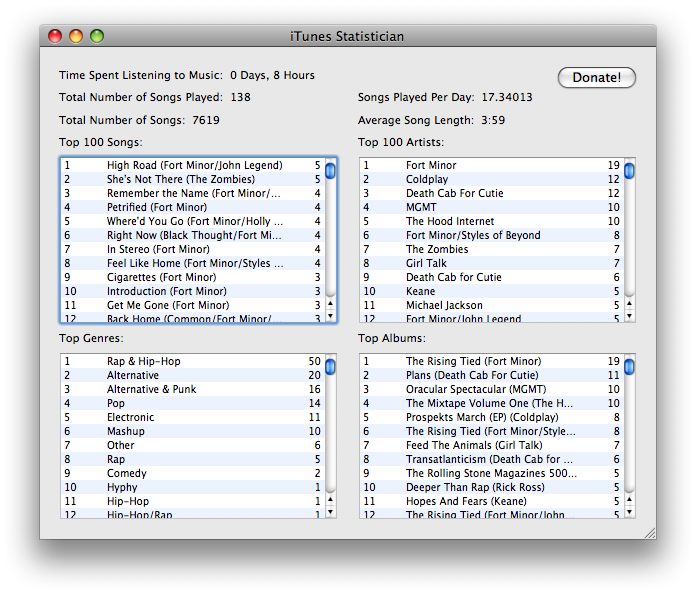Click the Donate! button

597,78
